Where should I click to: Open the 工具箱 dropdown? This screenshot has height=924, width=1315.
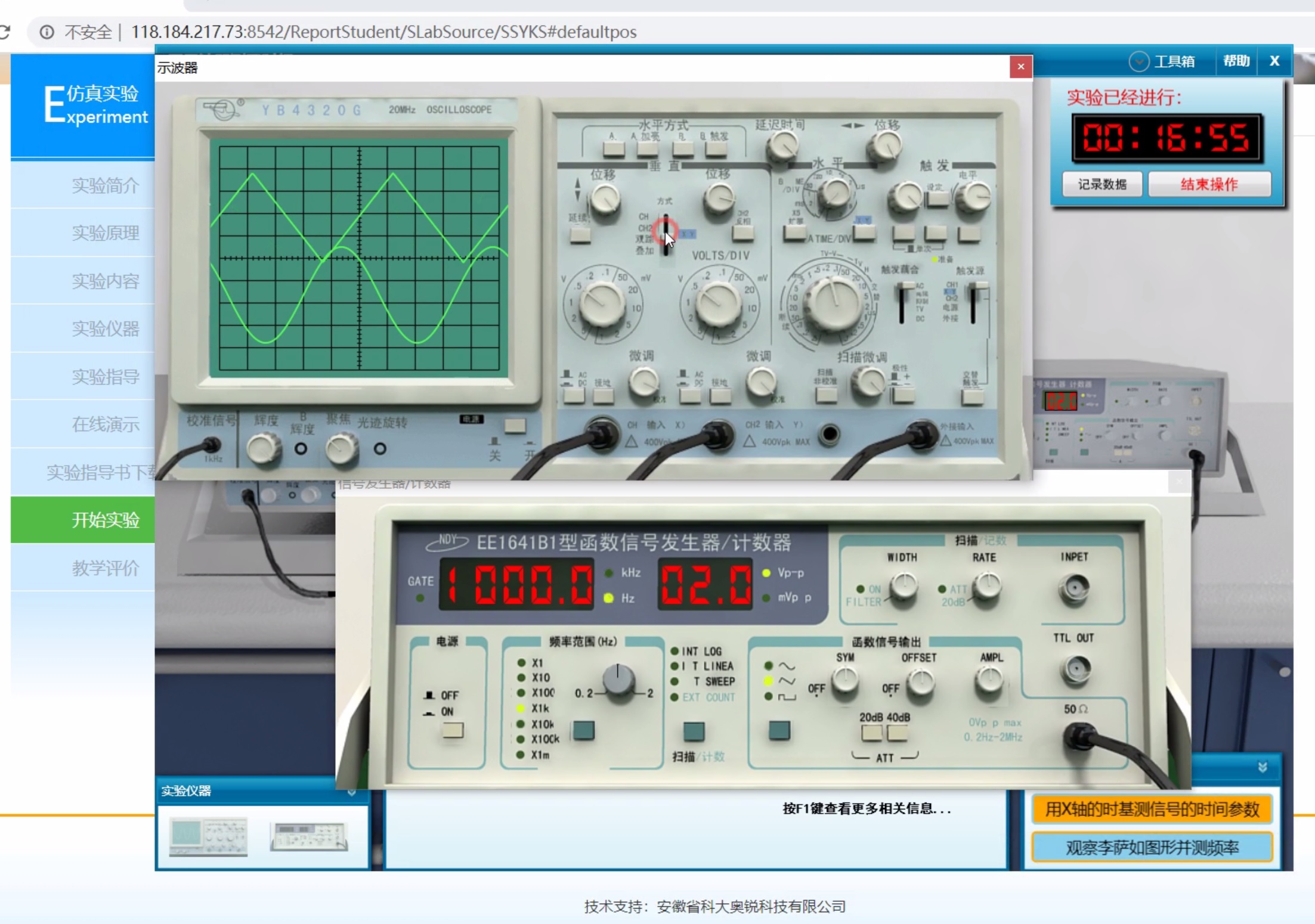tap(1162, 61)
